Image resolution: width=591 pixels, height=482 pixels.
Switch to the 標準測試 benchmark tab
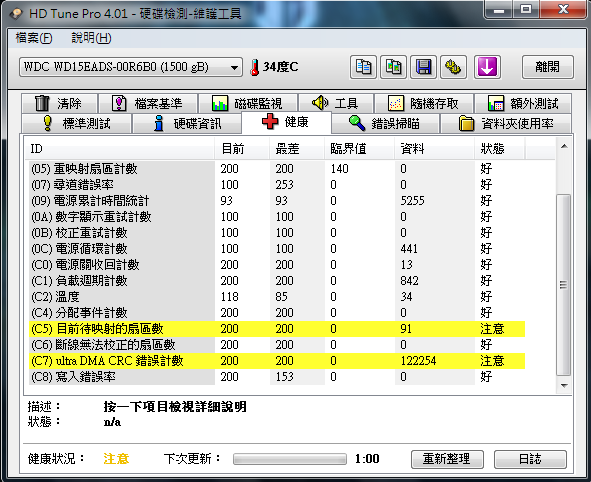pos(77,123)
